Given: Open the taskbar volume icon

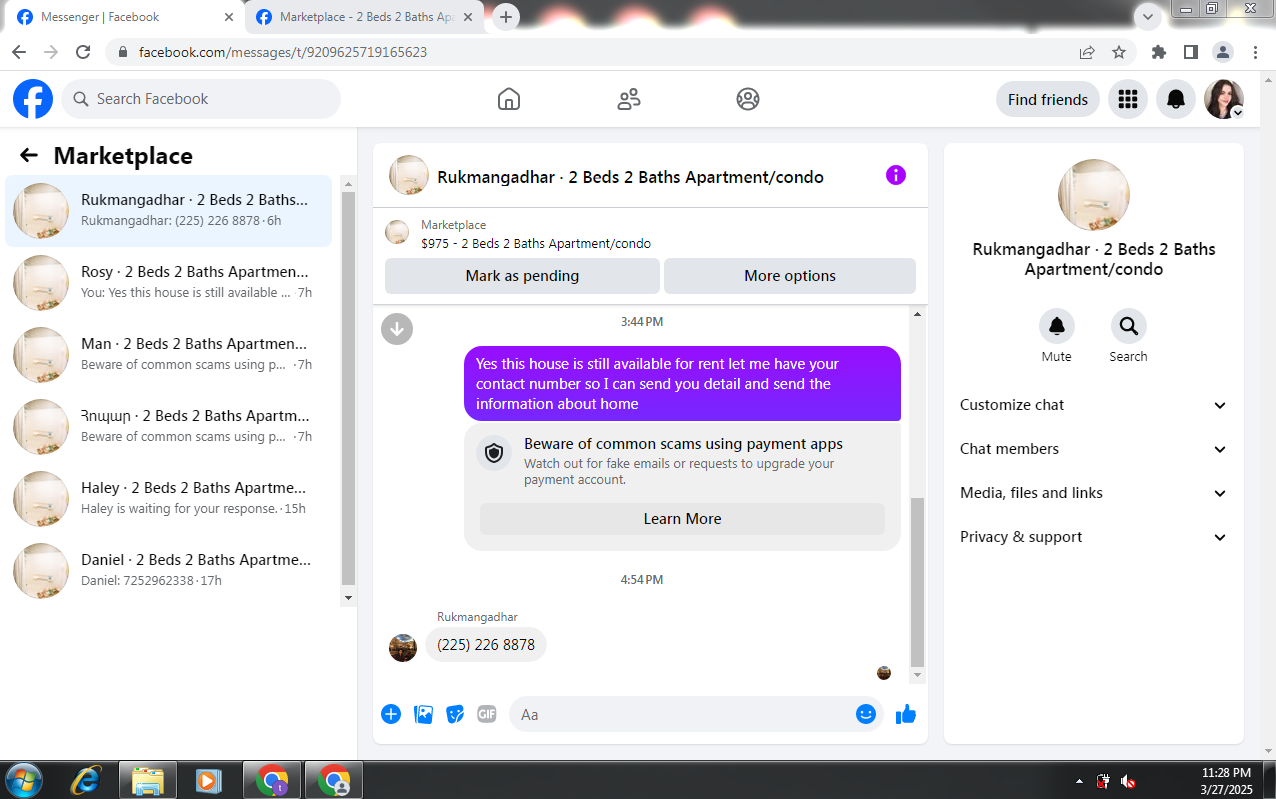Looking at the screenshot, I should click(x=1128, y=781).
